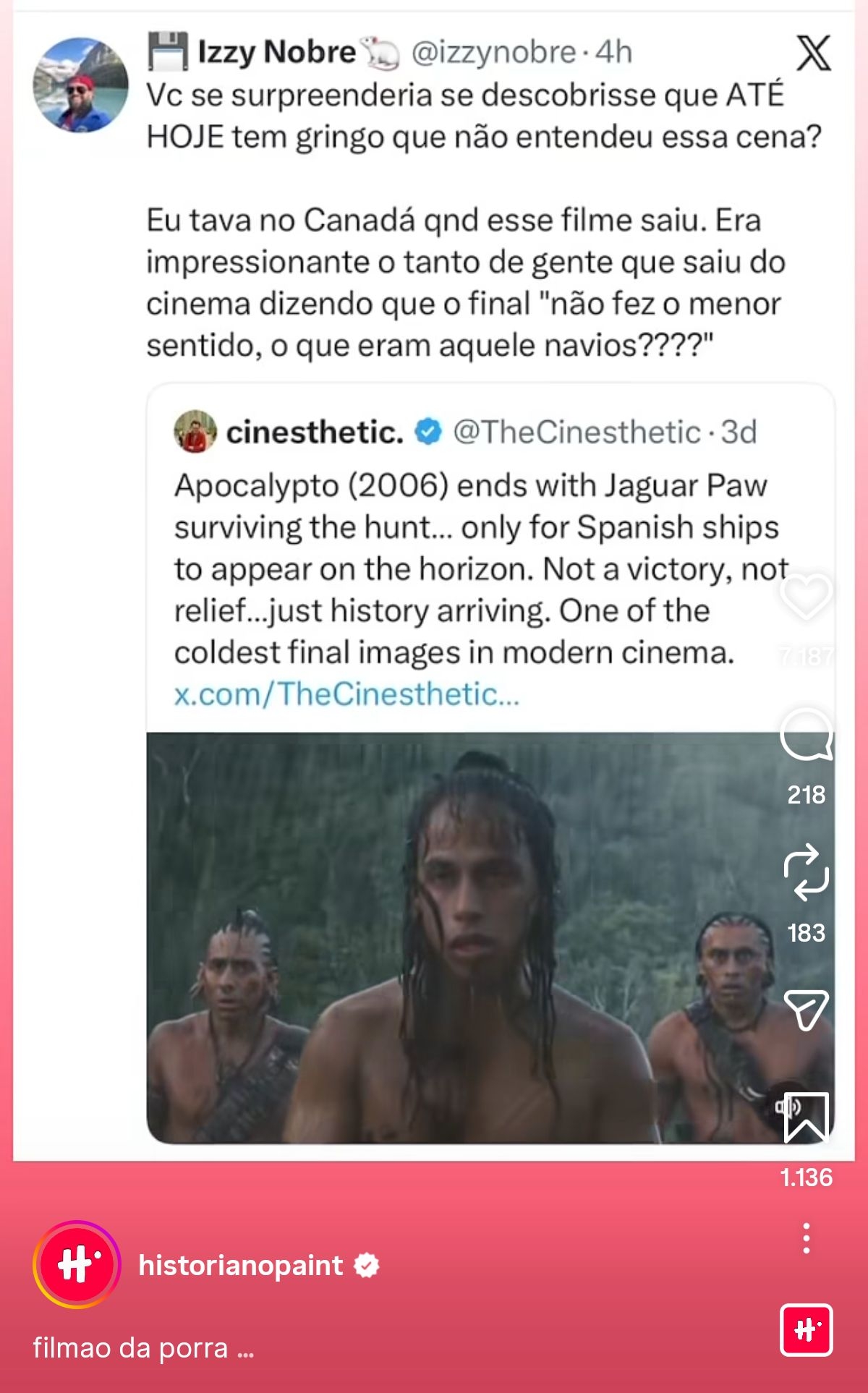
Task: Repost the reel with arrows icon
Action: 806,872
